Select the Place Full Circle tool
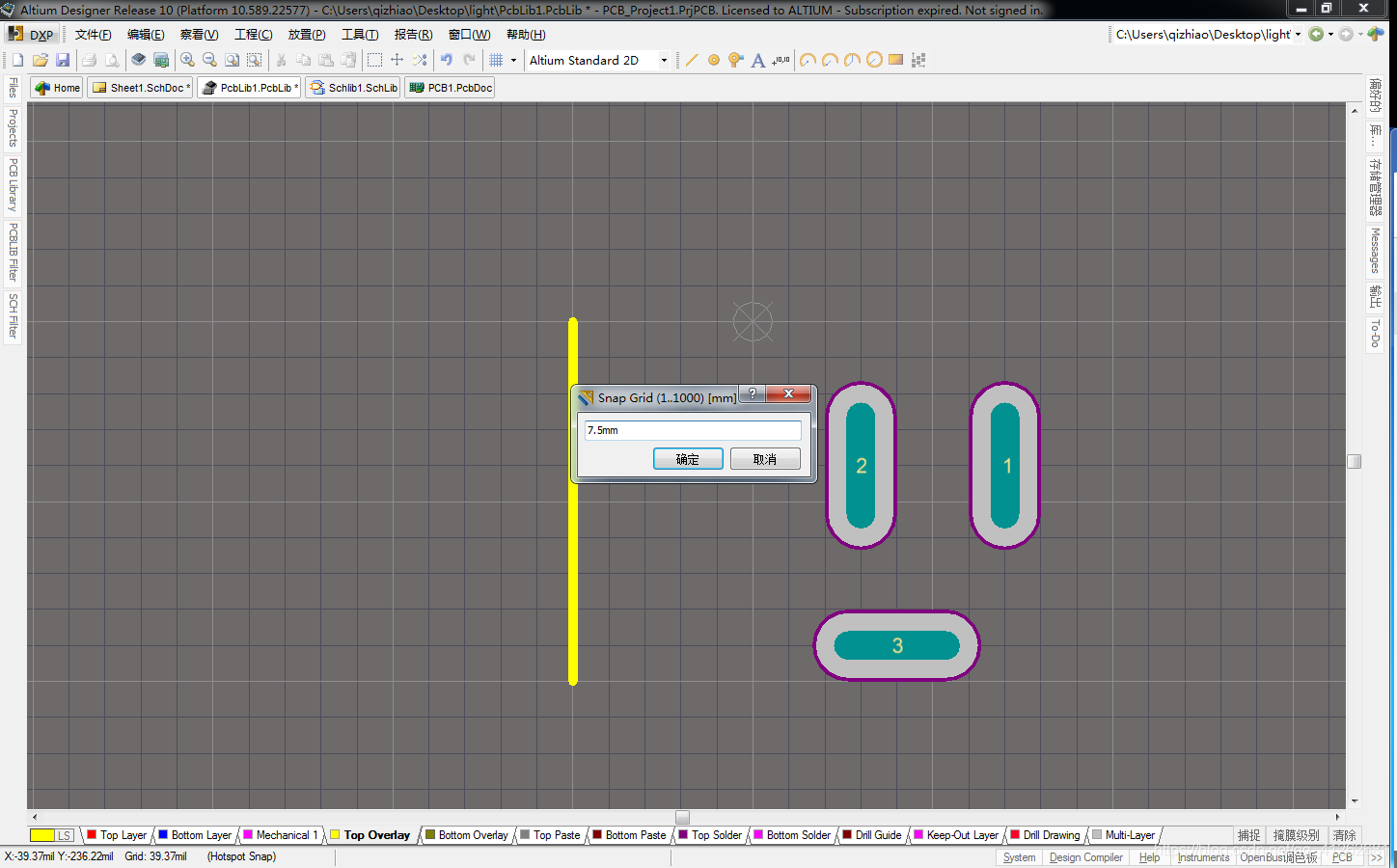The image size is (1397, 868). pos(874,60)
